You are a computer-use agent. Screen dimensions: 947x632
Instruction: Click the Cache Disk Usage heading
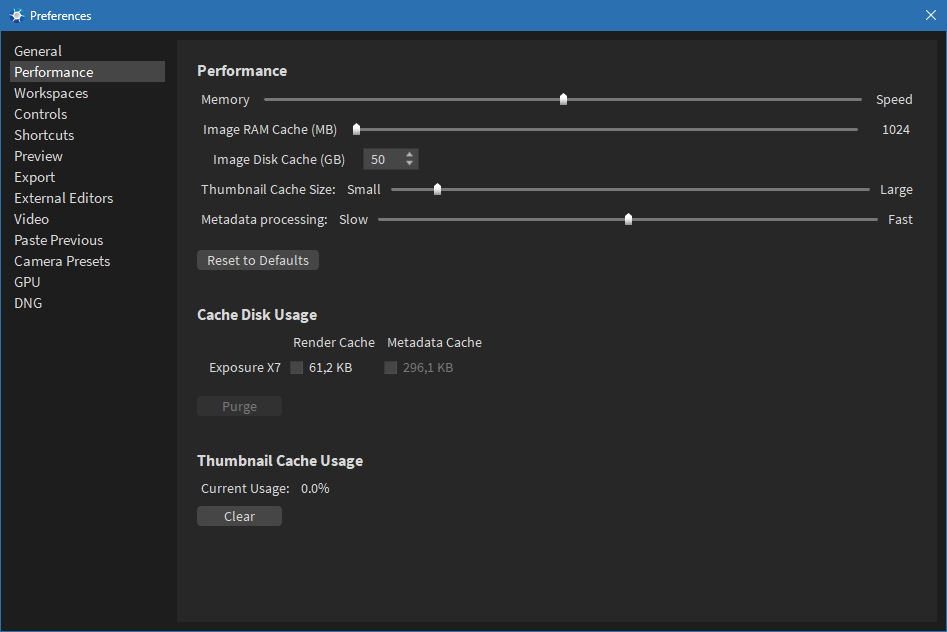click(x=257, y=315)
